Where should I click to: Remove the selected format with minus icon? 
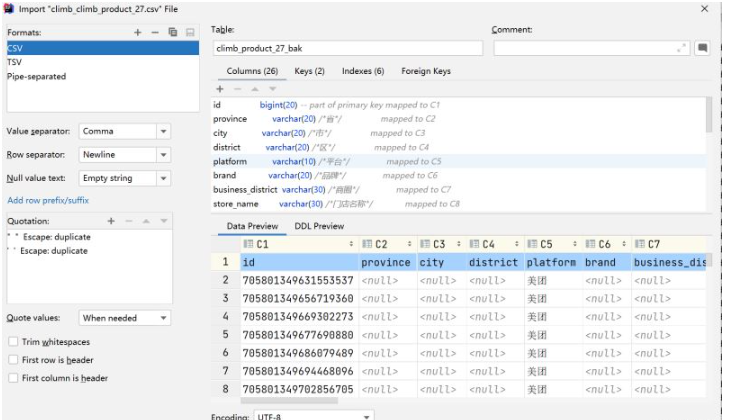point(153,33)
